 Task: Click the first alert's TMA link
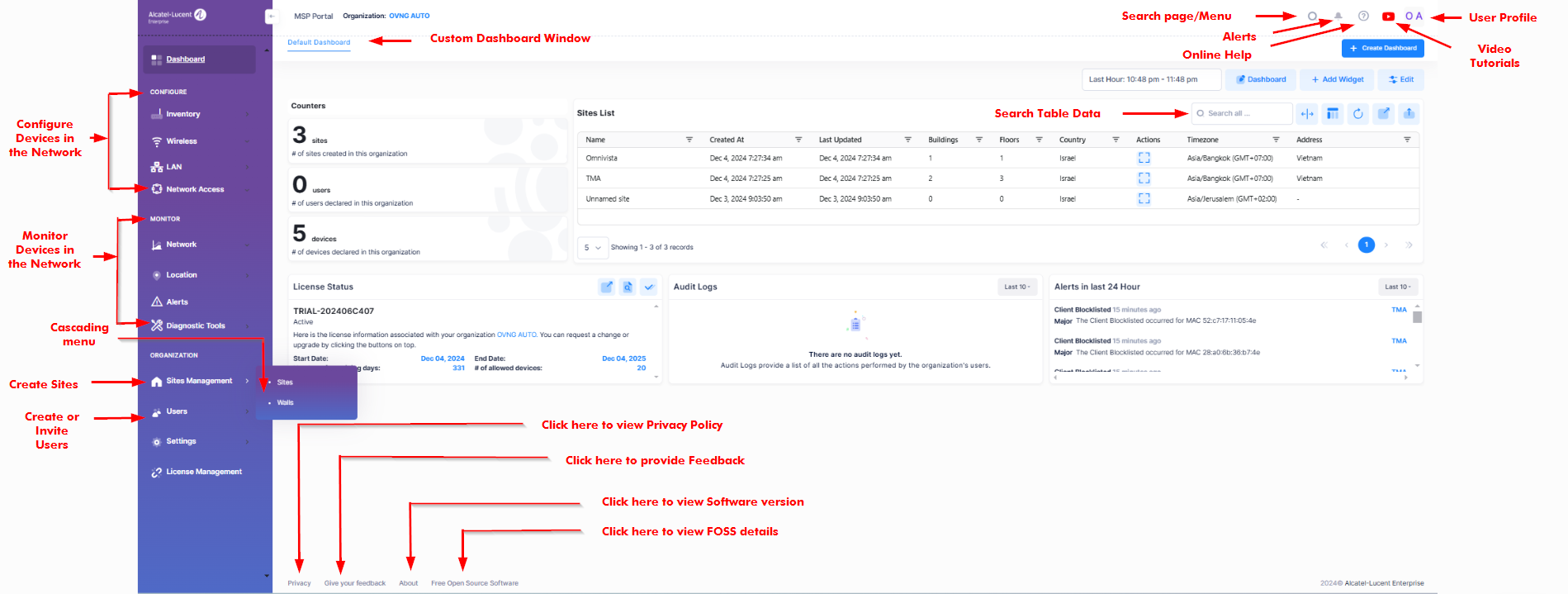pos(1399,310)
